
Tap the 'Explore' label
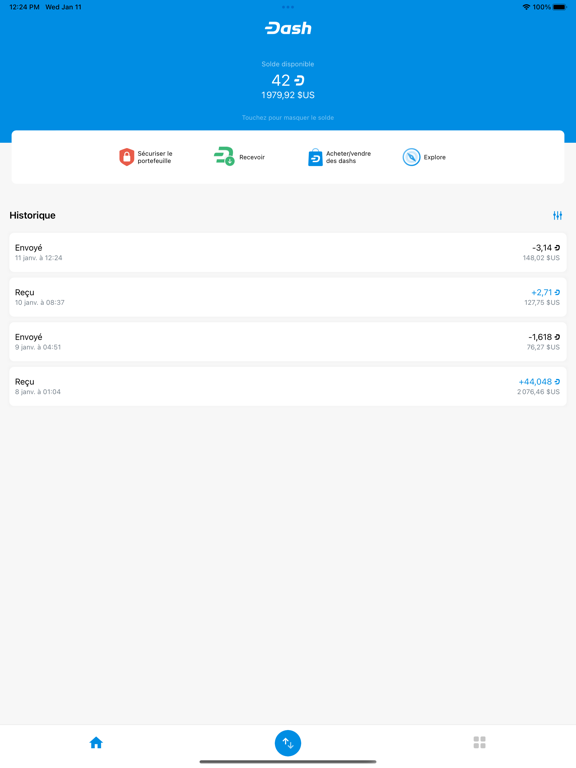click(434, 157)
